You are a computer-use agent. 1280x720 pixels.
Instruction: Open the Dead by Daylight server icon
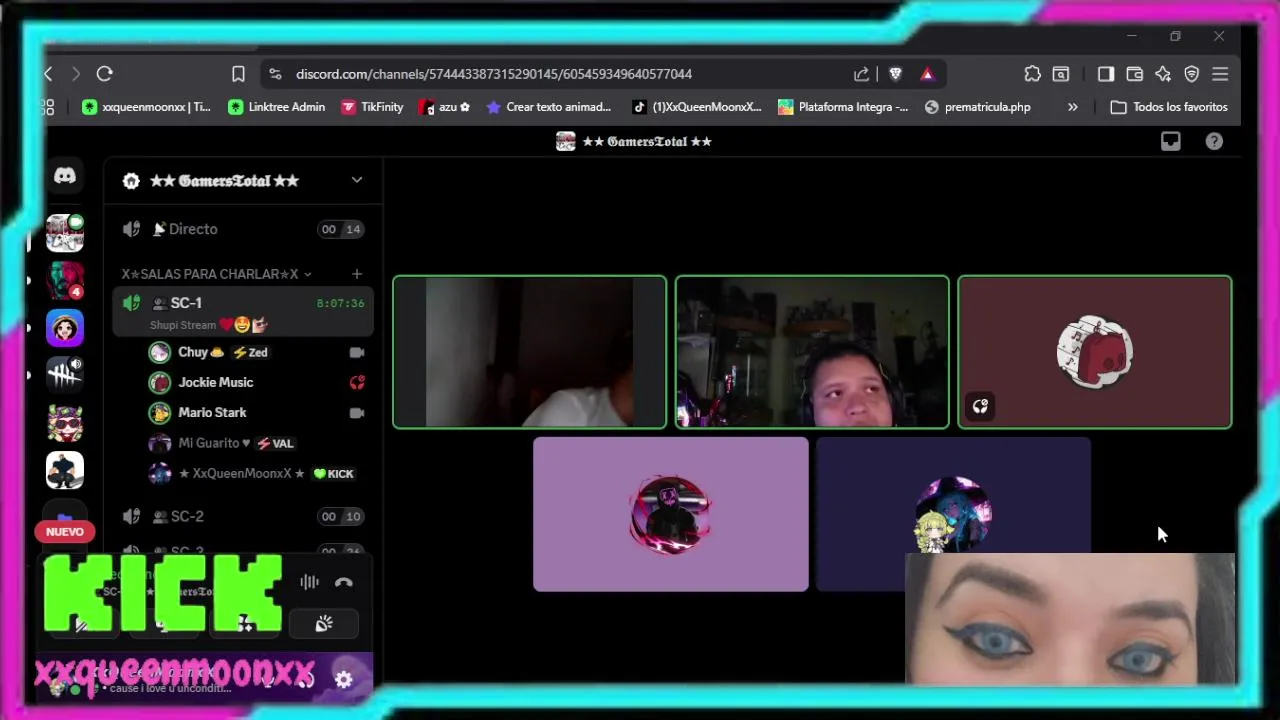pyautogui.click(x=65, y=375)
